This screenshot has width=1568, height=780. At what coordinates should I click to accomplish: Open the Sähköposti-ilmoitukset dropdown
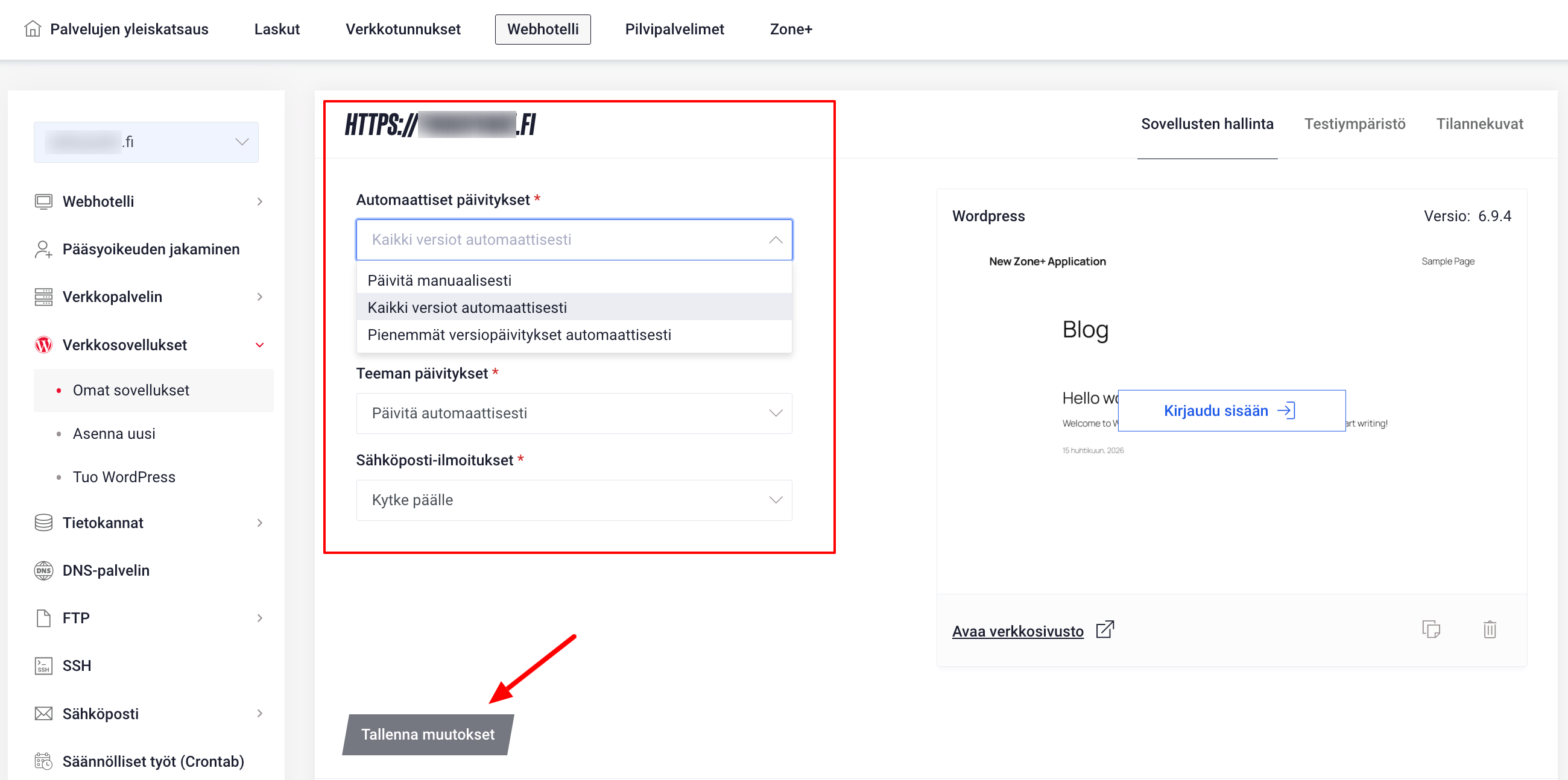click(x=574, y=500)
